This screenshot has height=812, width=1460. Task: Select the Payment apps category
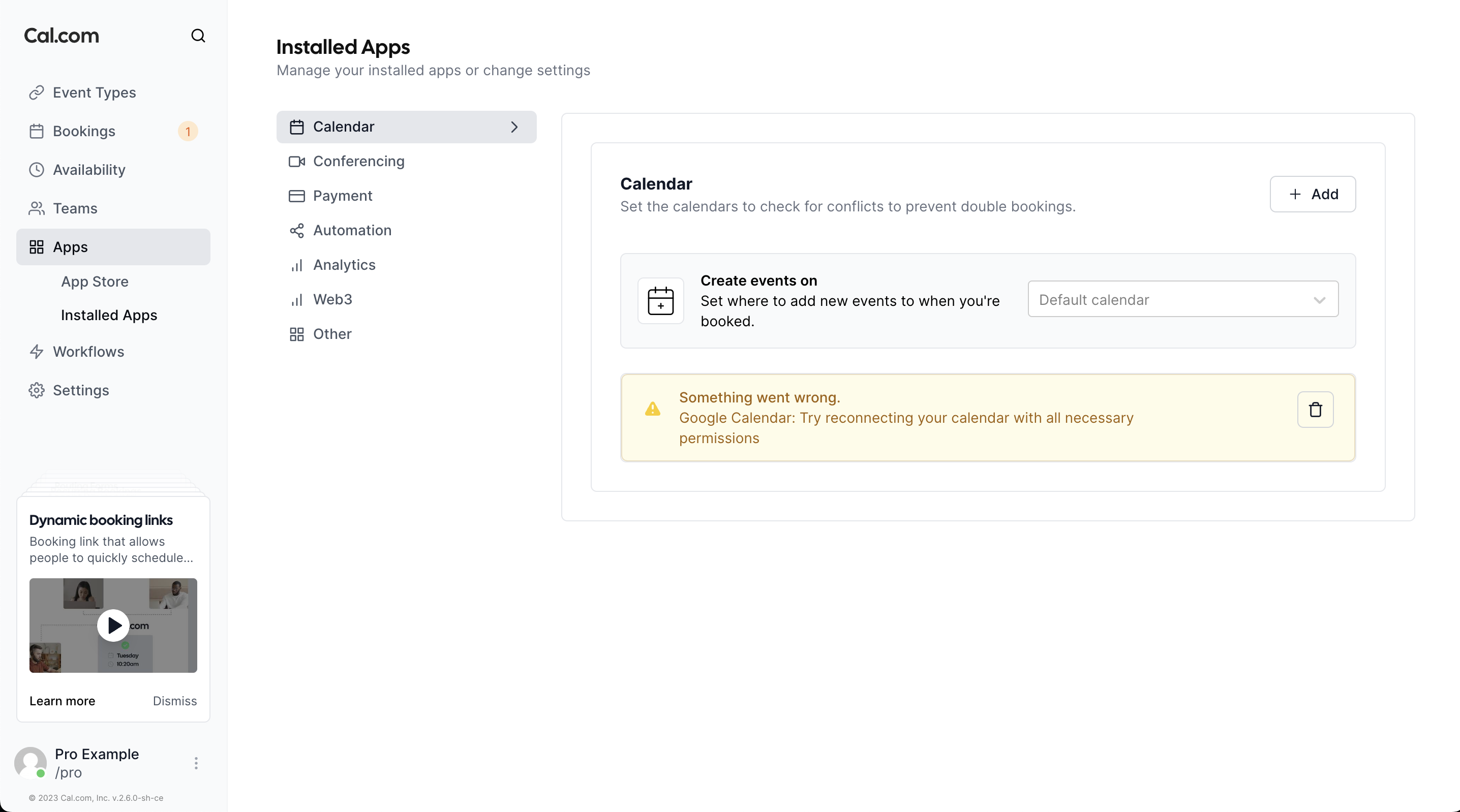click(342, 196)
